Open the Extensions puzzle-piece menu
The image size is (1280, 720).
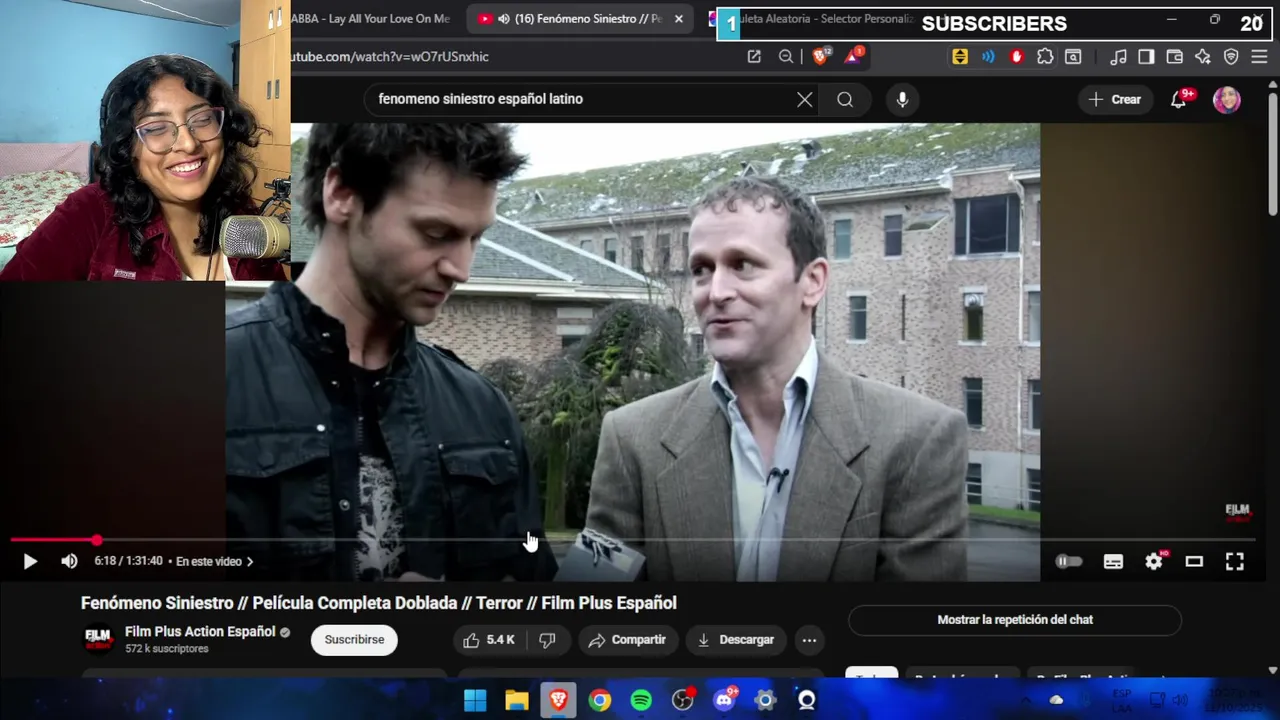tap(1045, 57)
